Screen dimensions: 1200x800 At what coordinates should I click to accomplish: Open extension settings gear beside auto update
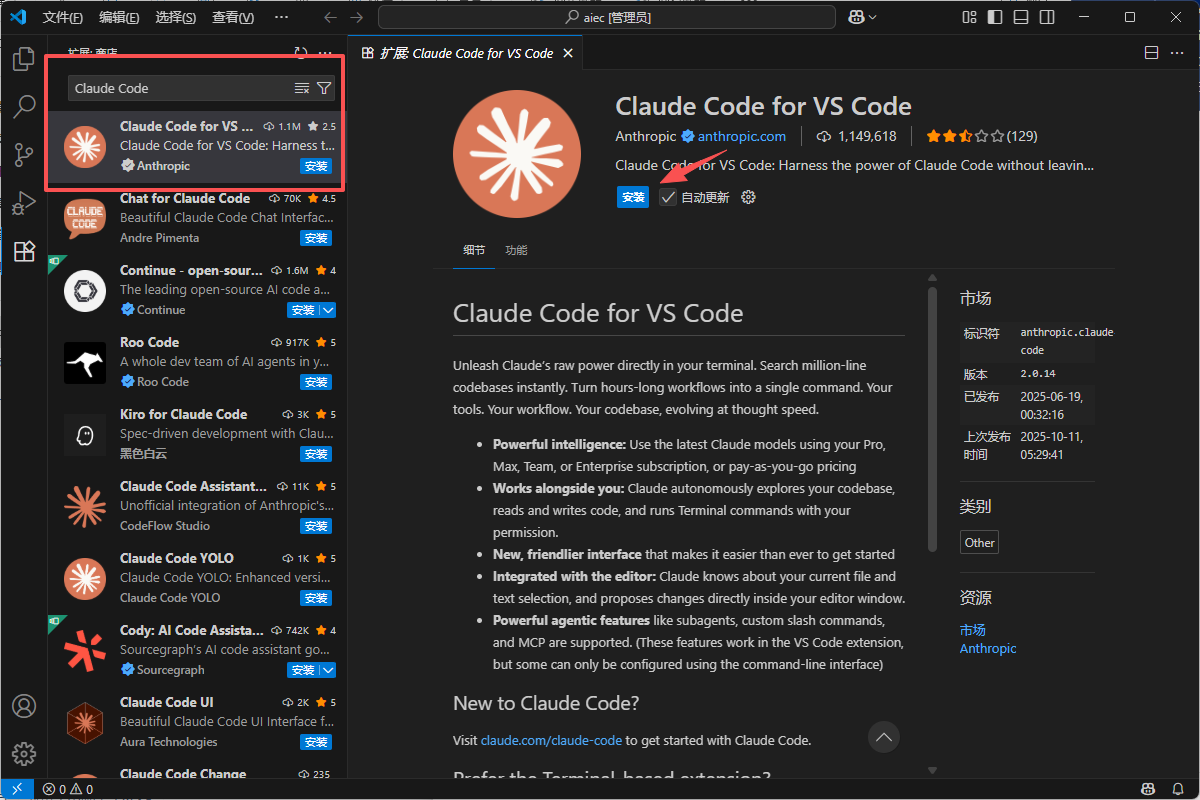[x=748, y=197]
